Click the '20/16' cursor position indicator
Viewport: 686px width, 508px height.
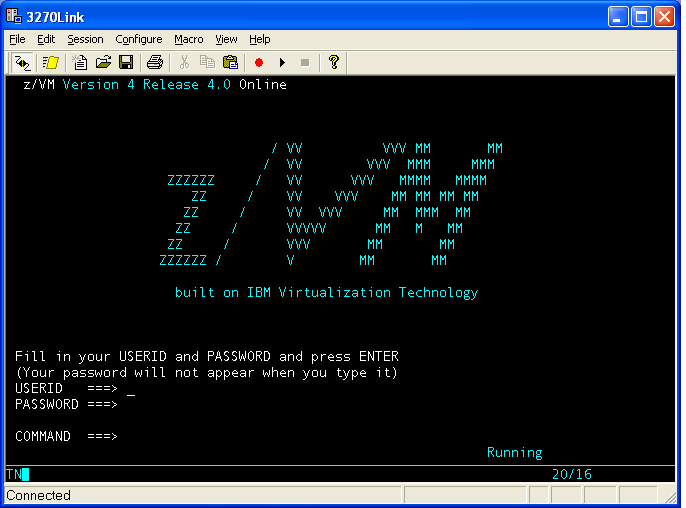[x=571, y=474]
